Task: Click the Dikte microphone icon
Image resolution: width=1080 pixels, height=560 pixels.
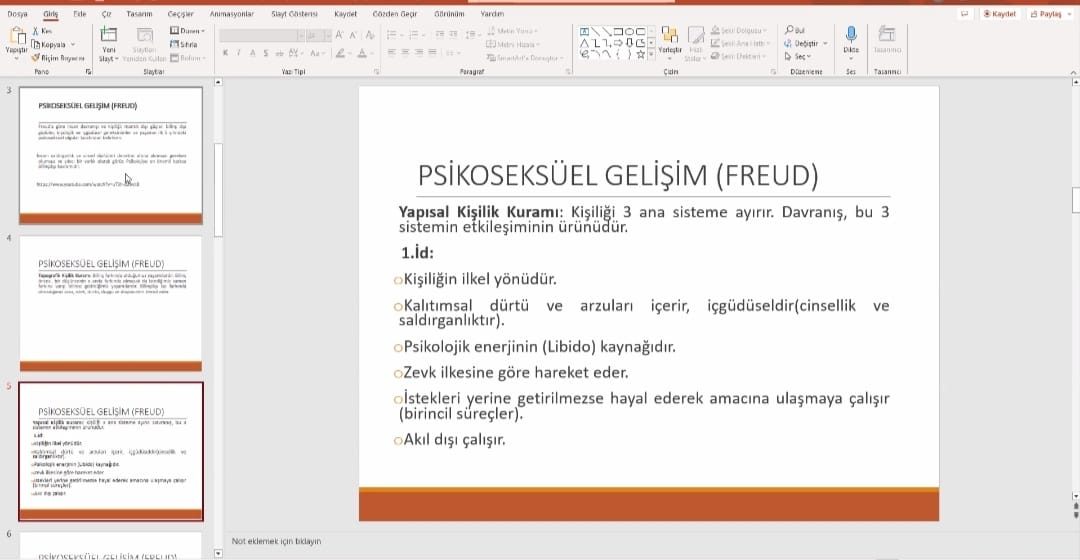Action: tap(851, 36)
